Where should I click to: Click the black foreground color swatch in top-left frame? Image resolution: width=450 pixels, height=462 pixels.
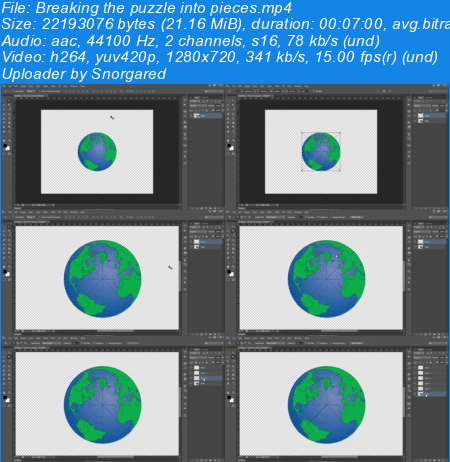coord(5,146)
